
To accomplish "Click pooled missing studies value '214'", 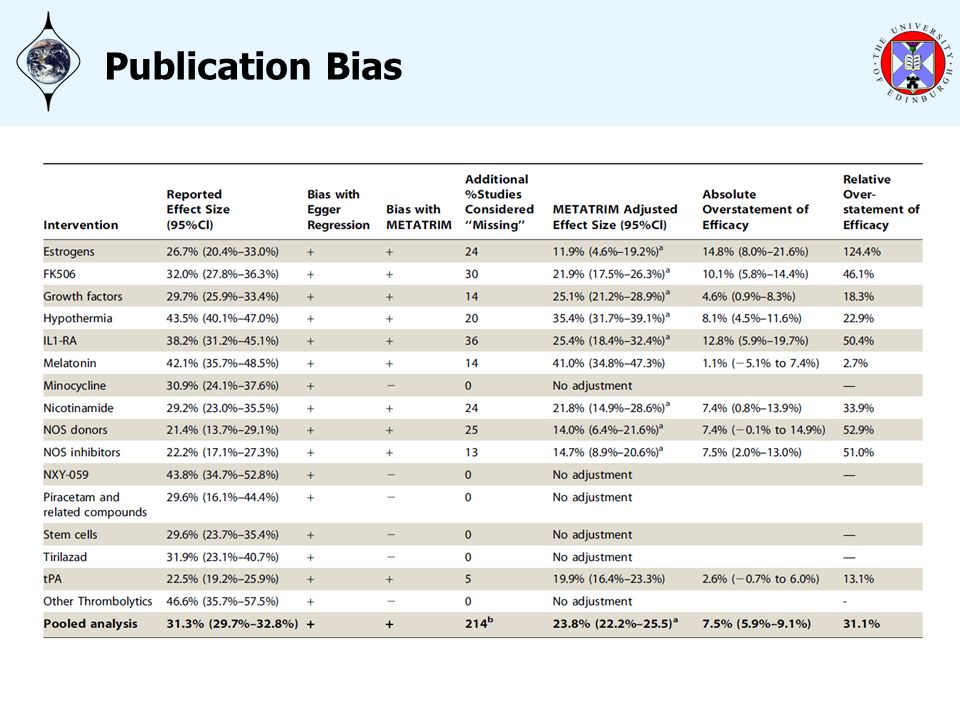I will click(x=479, y=623).
